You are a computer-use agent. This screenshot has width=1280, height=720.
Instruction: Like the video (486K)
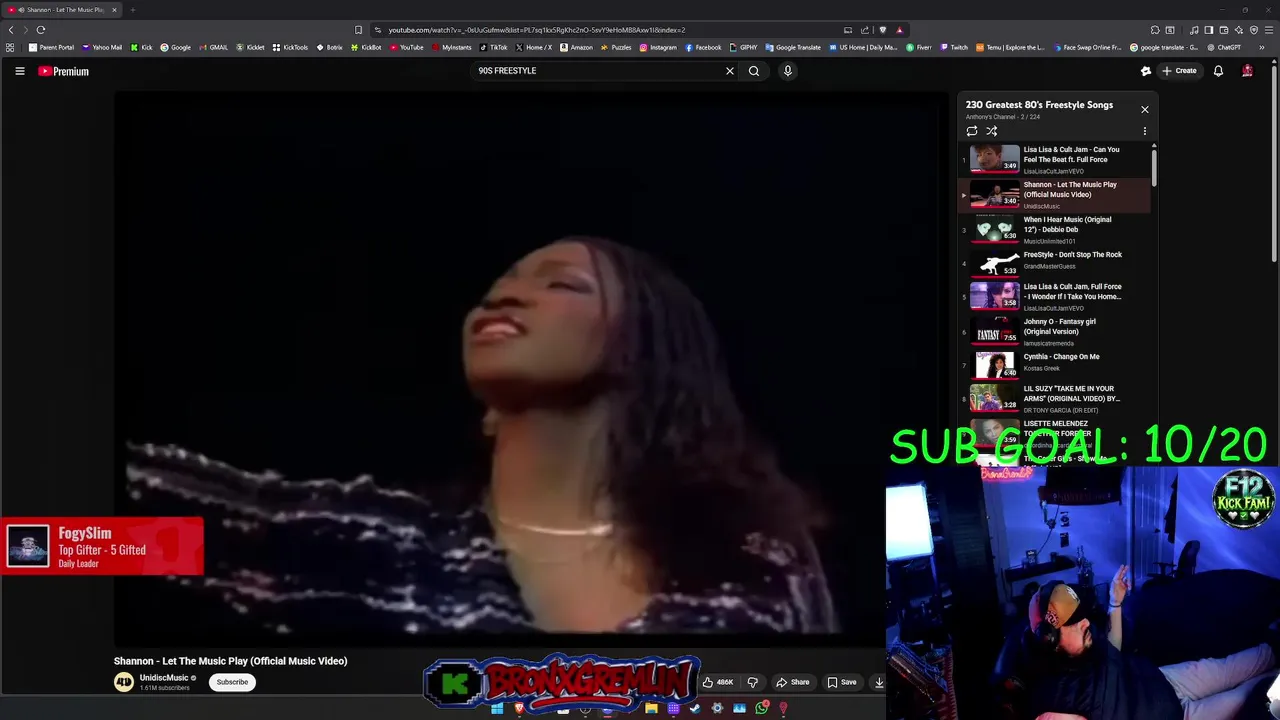pos(718,682)
